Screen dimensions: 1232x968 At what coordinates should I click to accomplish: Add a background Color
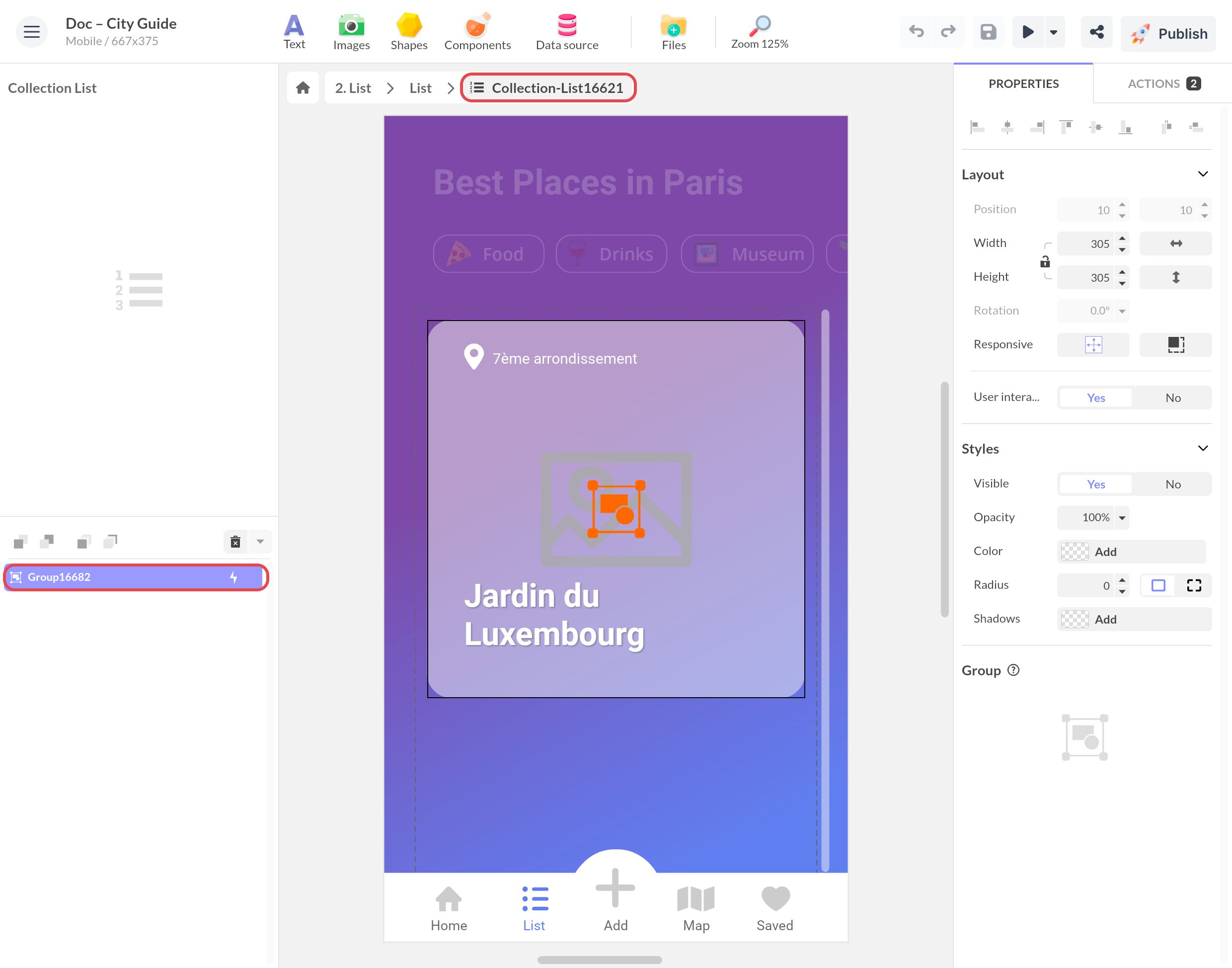1132,552
